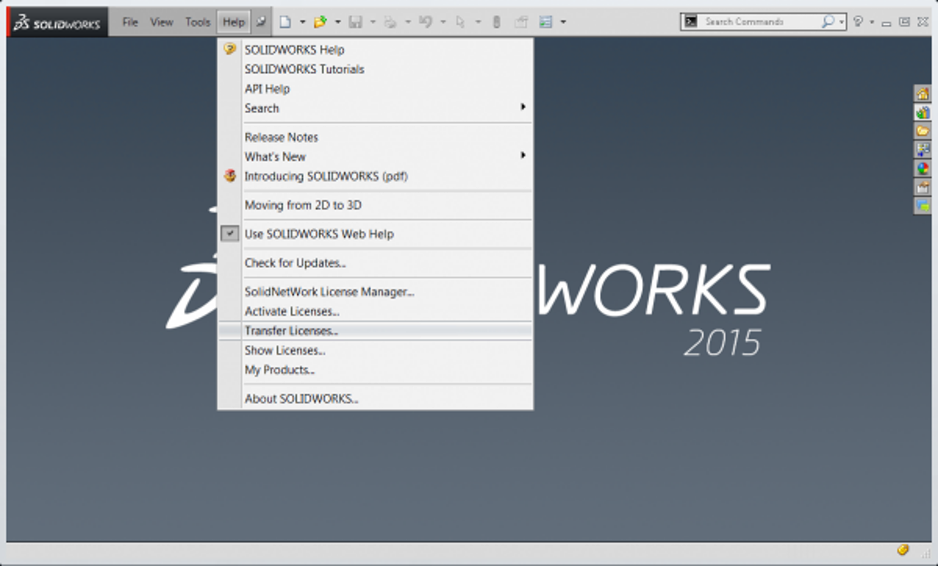Click the Save diskette icon
Screen dimensions: 938x566
pyautogui.click(x=355, y=22)
